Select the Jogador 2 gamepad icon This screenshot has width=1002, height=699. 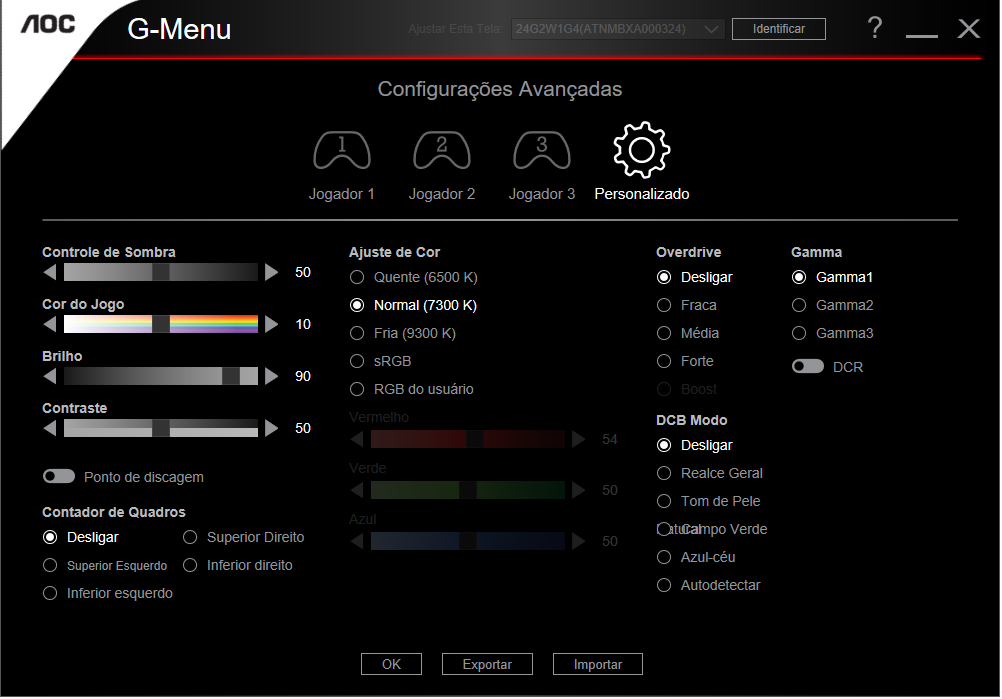tap(442, 150)
